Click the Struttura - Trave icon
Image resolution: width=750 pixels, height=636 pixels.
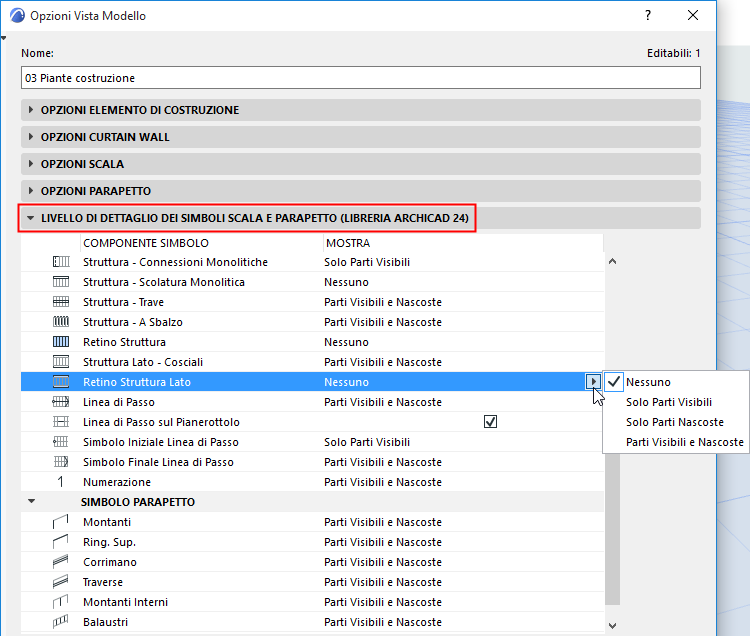(61, 302)
